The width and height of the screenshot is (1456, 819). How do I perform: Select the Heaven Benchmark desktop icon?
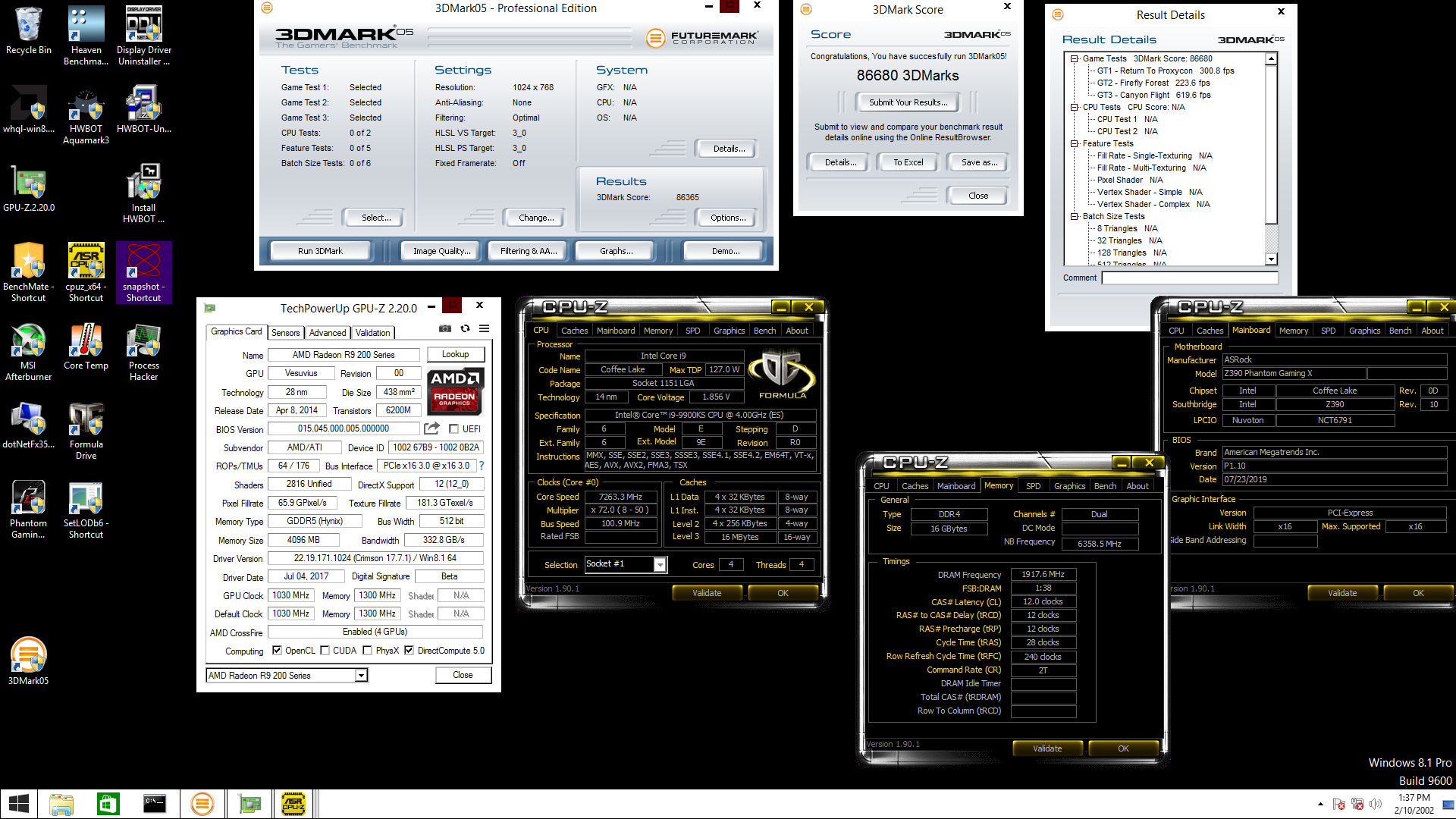tap(86, 36)
